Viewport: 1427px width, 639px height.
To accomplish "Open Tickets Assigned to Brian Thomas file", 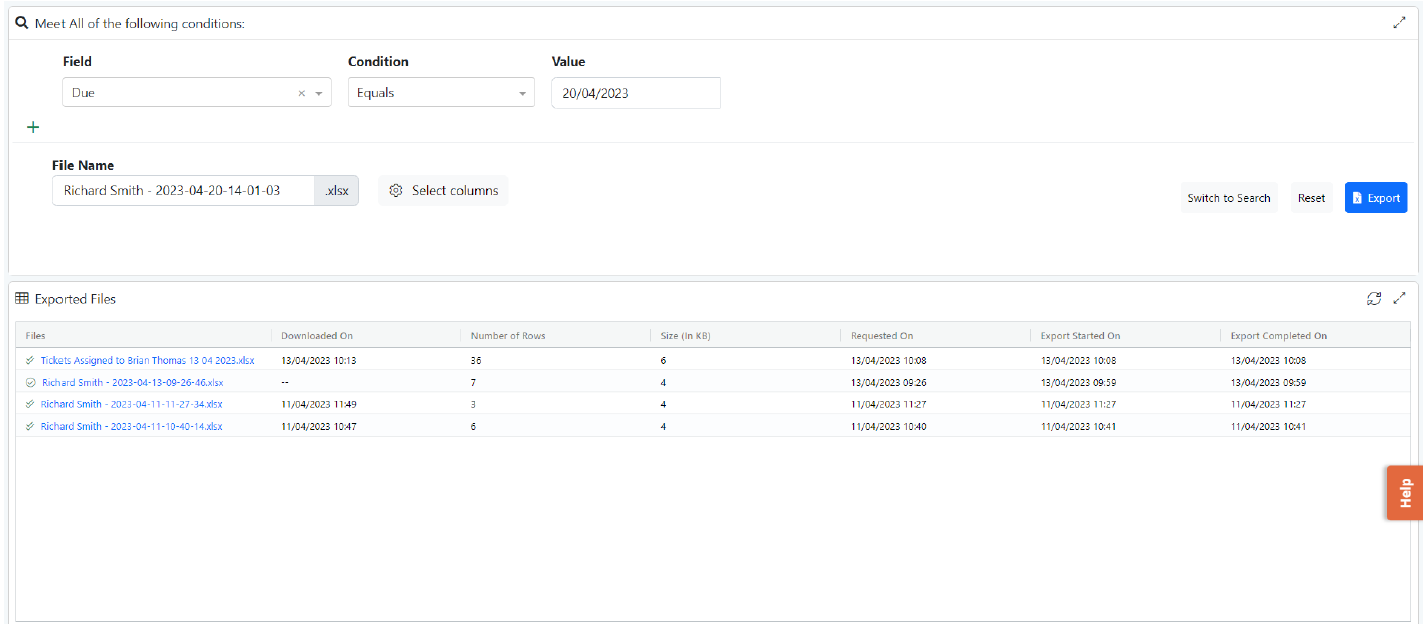I will coord(147,361).
